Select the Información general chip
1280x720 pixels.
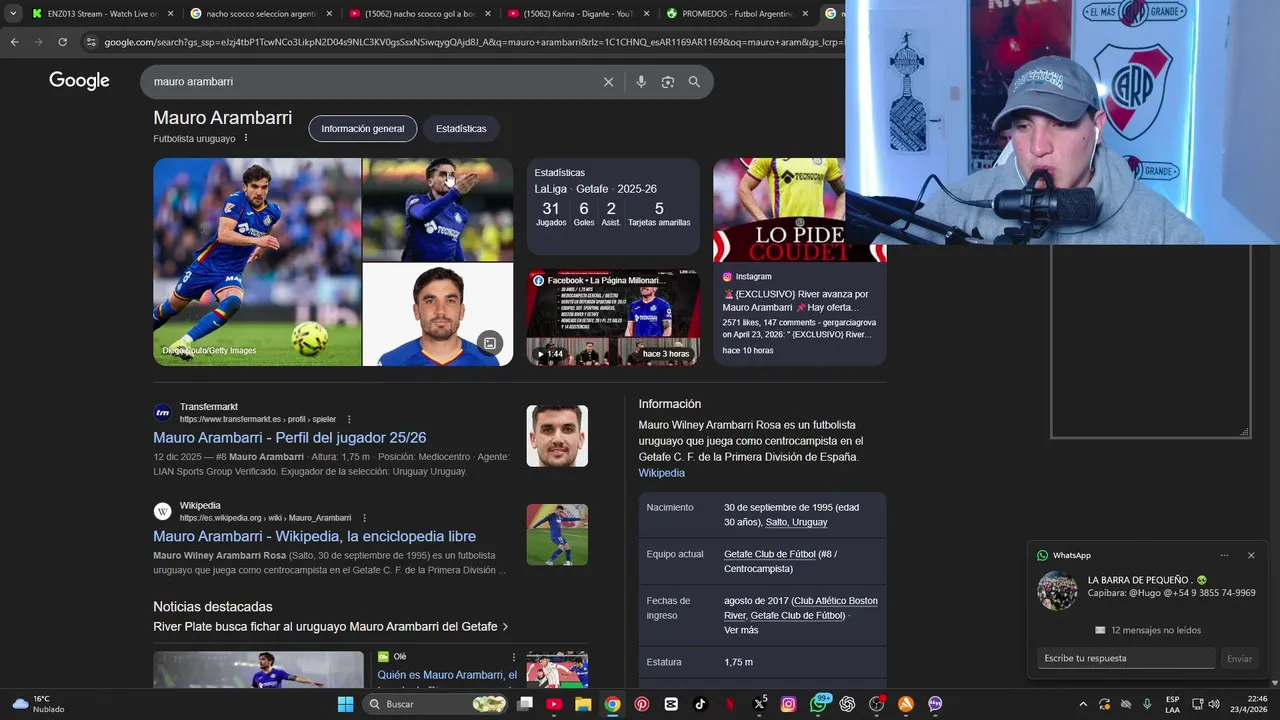click(x=363, y=128)
